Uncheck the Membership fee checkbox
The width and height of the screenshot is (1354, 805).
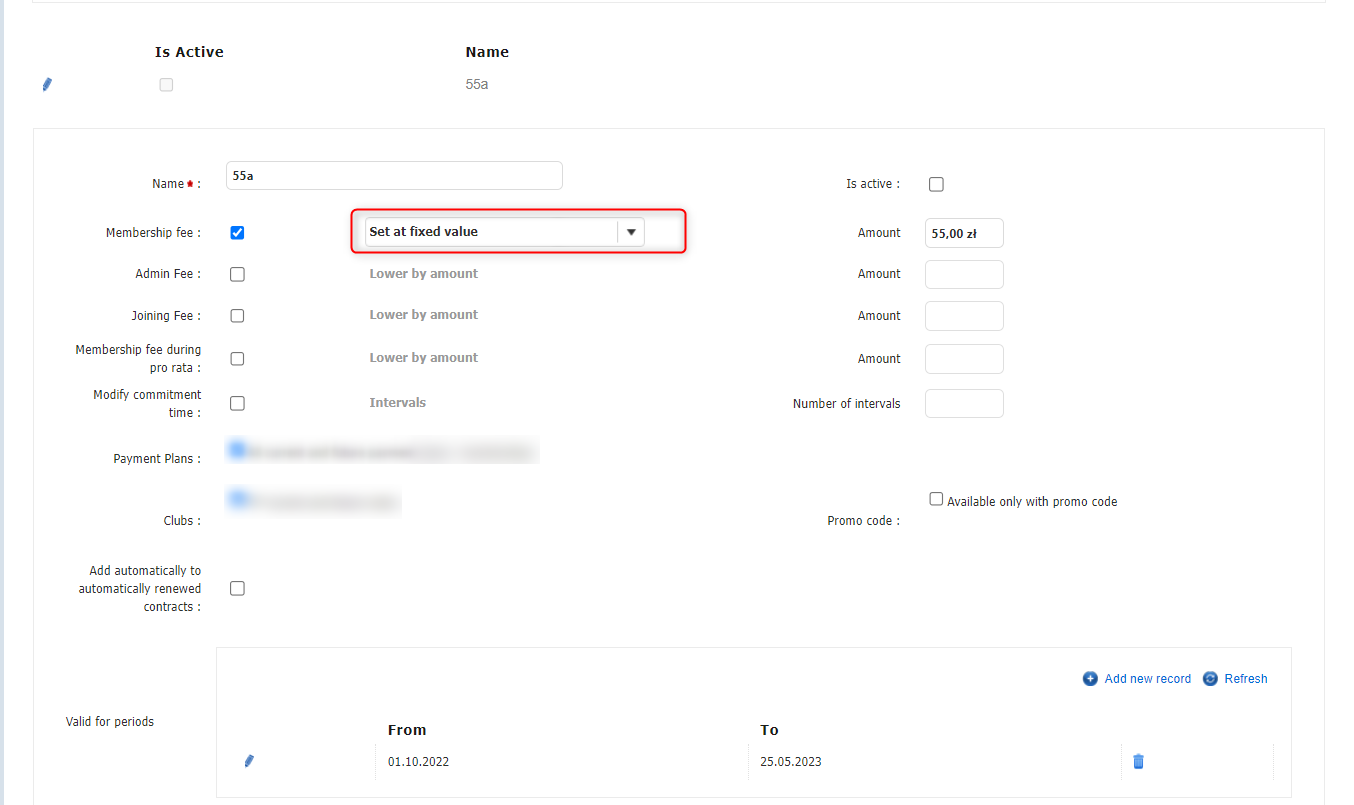click(237, 233)
